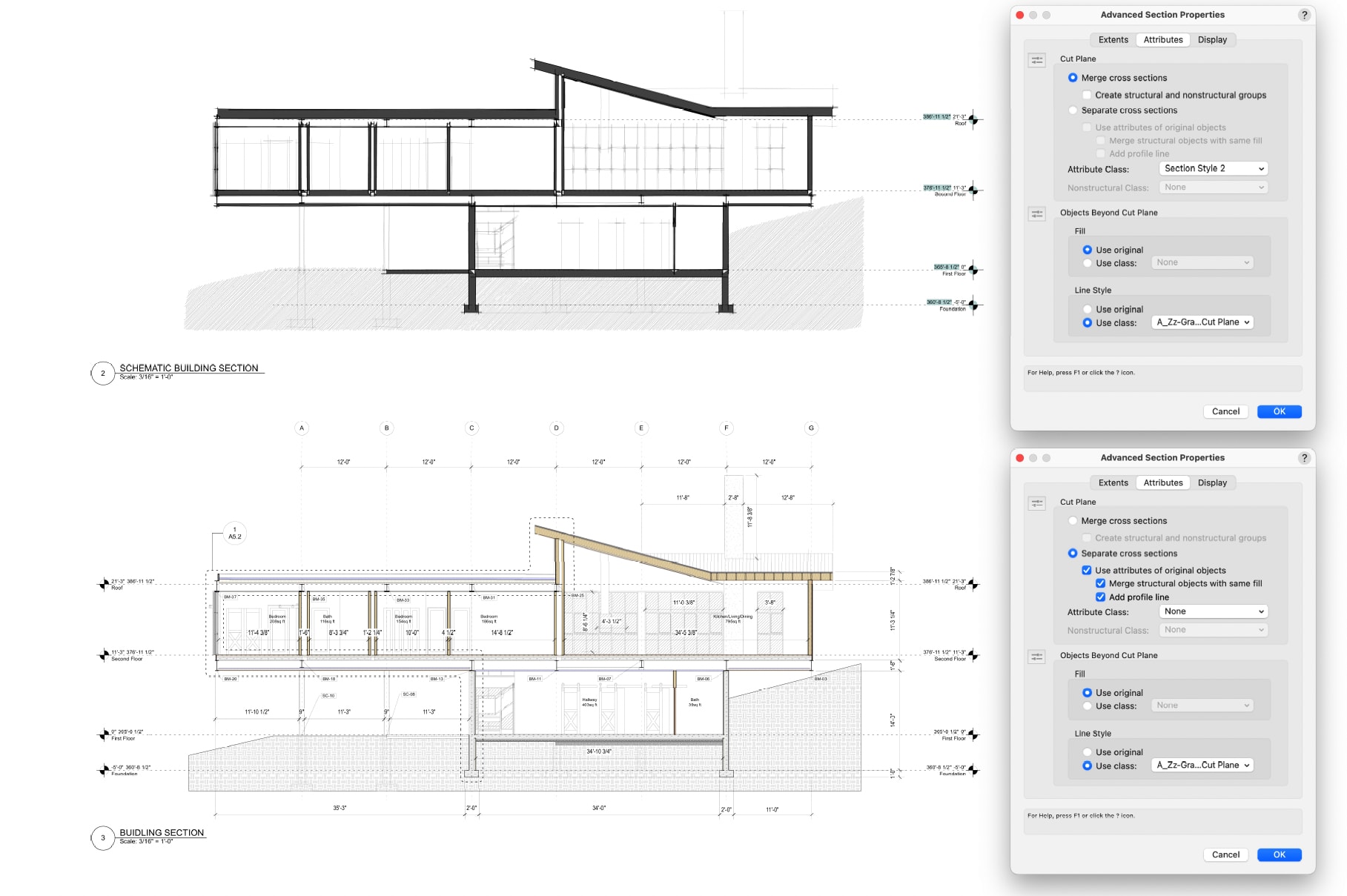The height and width of the screenshot is (896, 1347).
Task: Select Fill Use class radio in upper dialog
Action: (1088, 263)
